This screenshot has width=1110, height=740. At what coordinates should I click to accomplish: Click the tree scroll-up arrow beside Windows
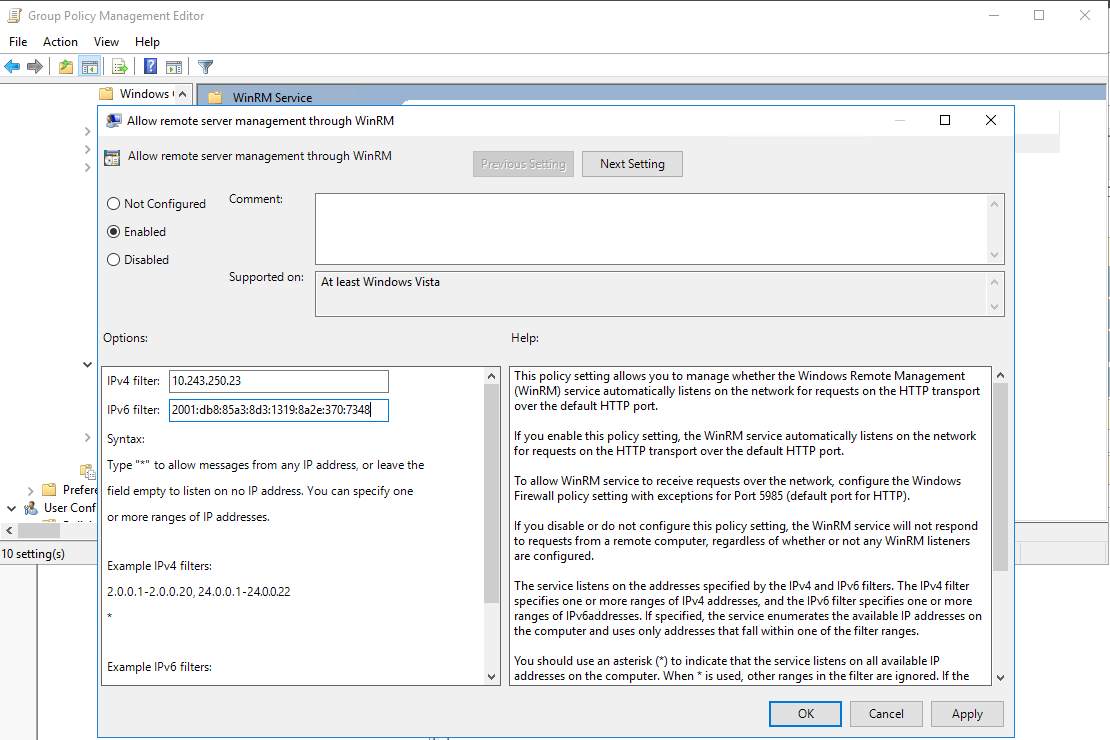click(183, 93)
